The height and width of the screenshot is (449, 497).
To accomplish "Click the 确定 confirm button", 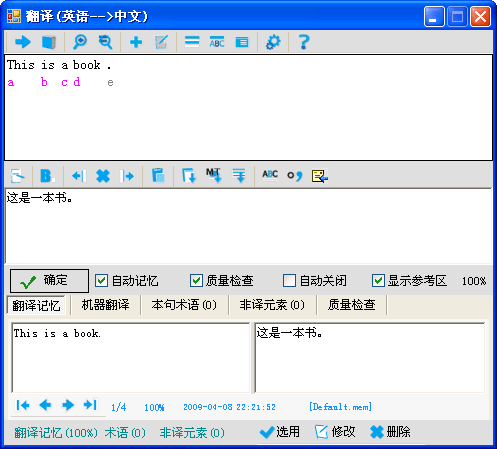I will pyautogui.click(x=49, y=281).
